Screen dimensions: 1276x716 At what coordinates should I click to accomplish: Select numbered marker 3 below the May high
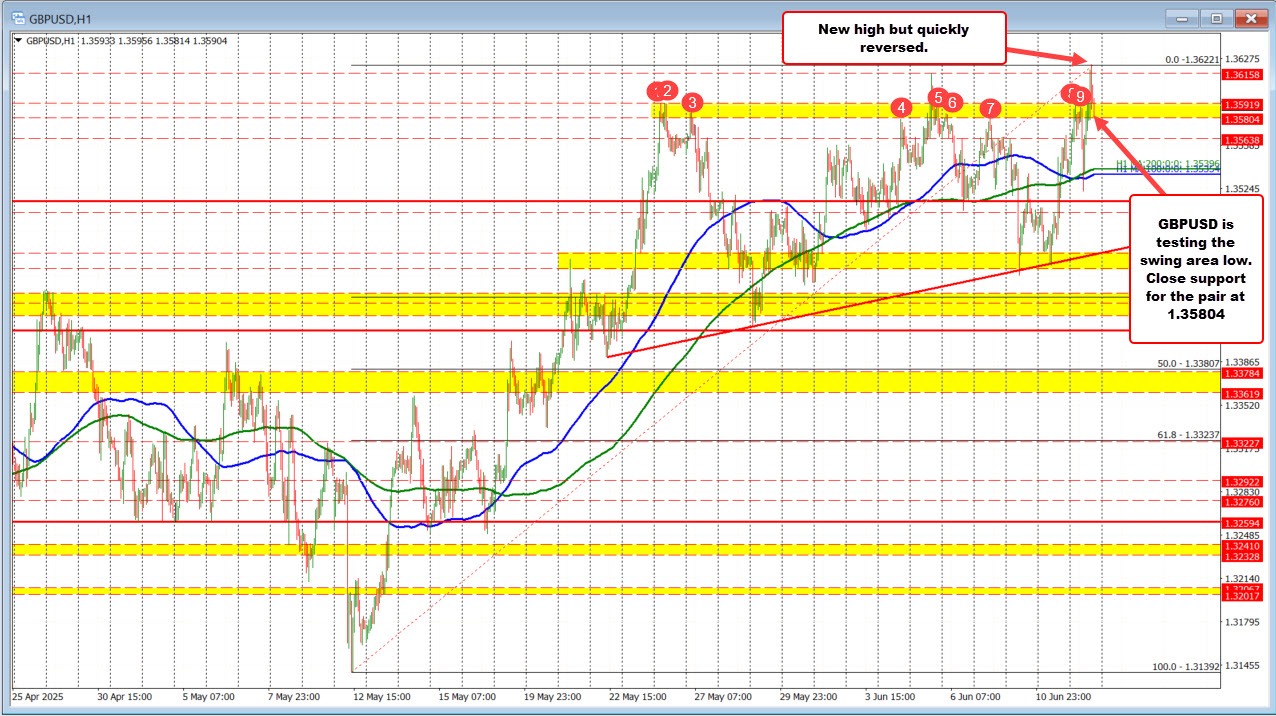691,102
